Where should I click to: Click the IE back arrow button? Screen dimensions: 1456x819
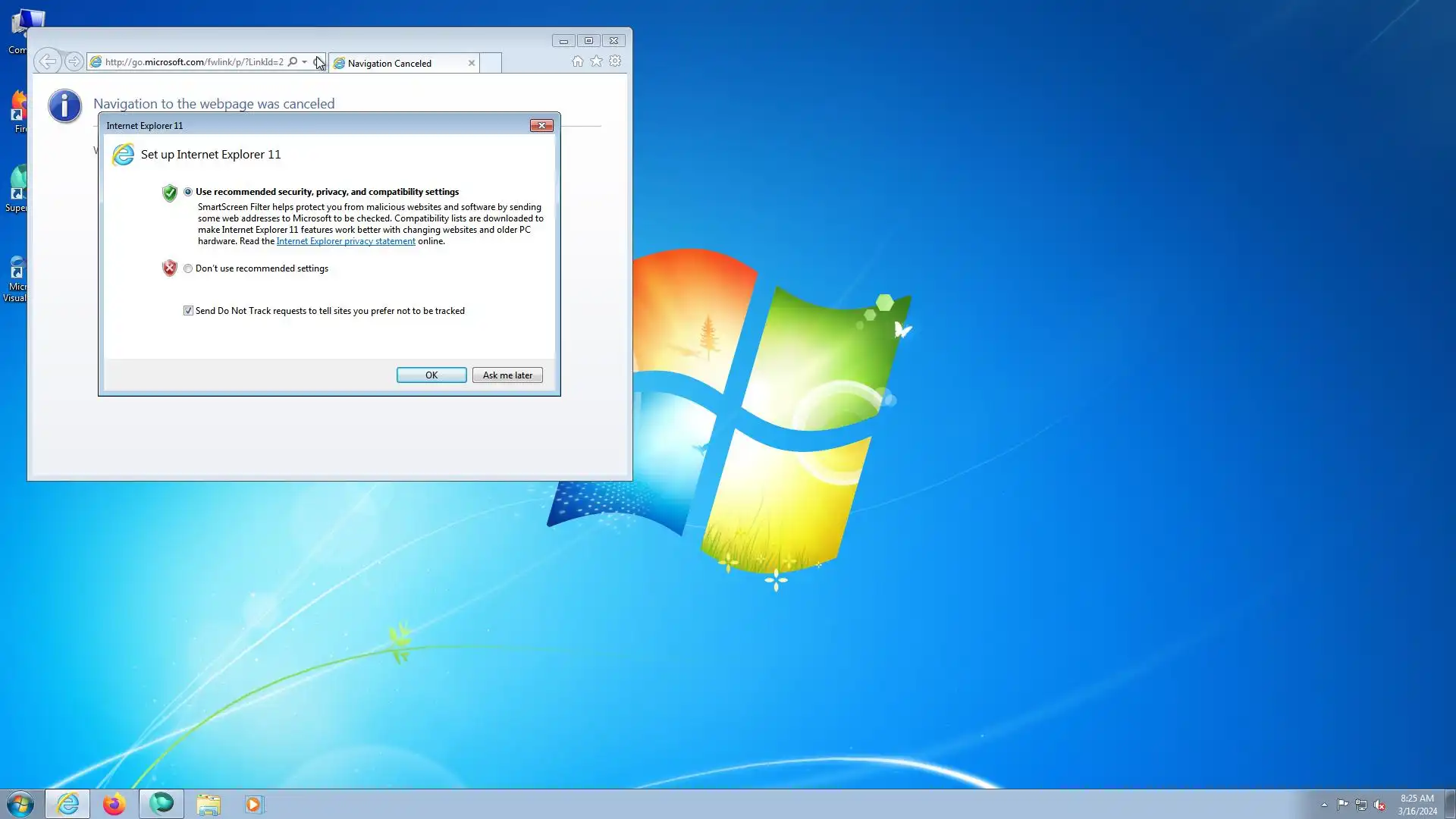(x=47, y=61)
